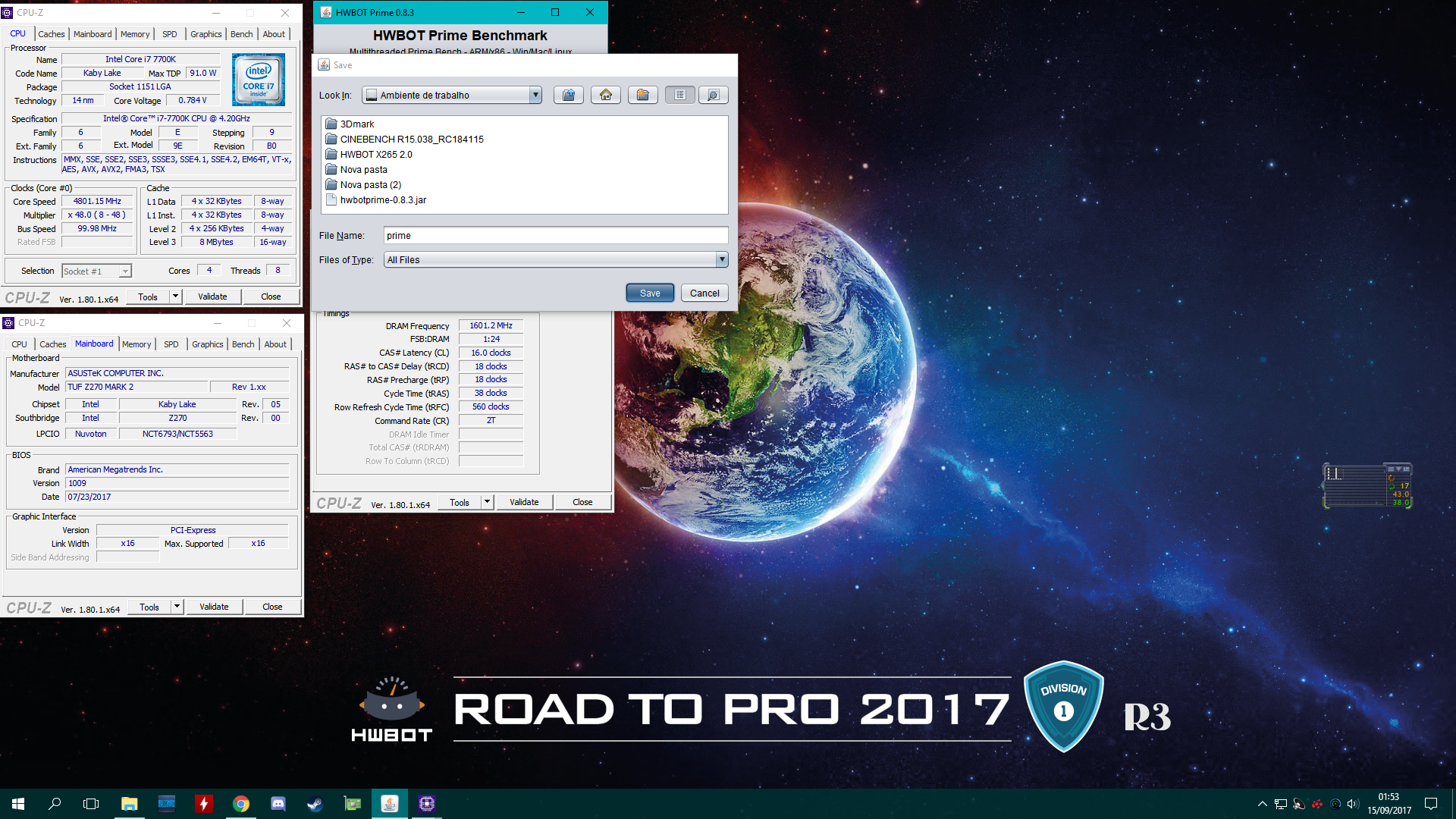Click the graphics card taskbar icon
This screenshot has width=1456, height=819.
(x=353, y=804)
